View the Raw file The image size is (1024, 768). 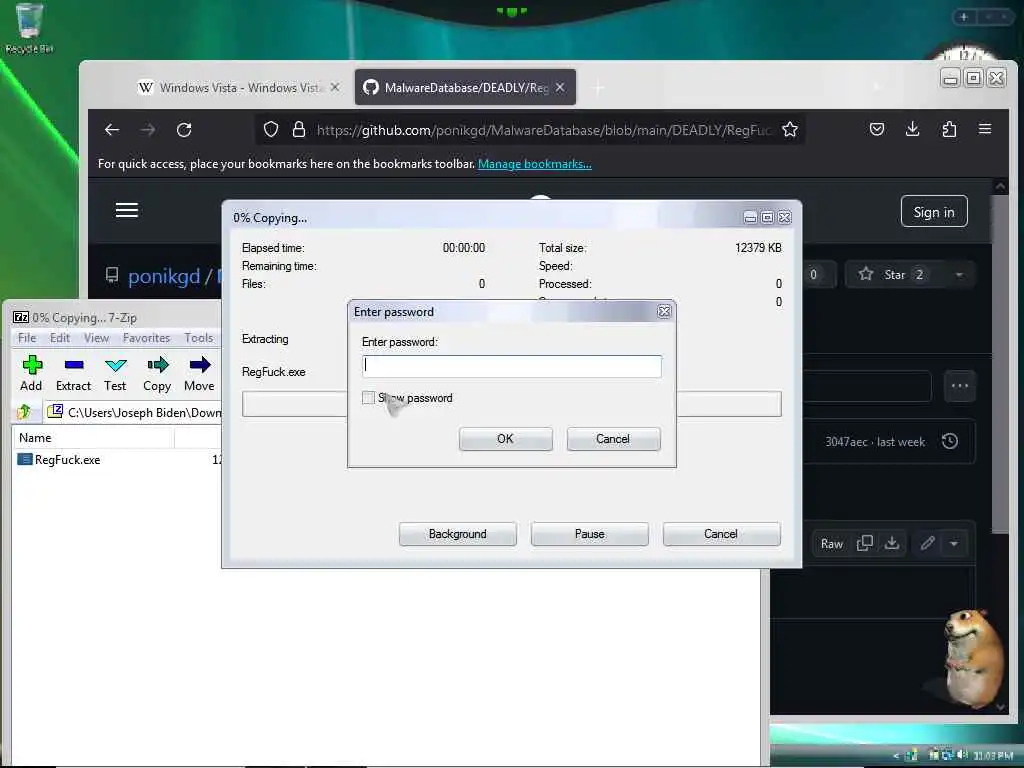click(831, 543)
